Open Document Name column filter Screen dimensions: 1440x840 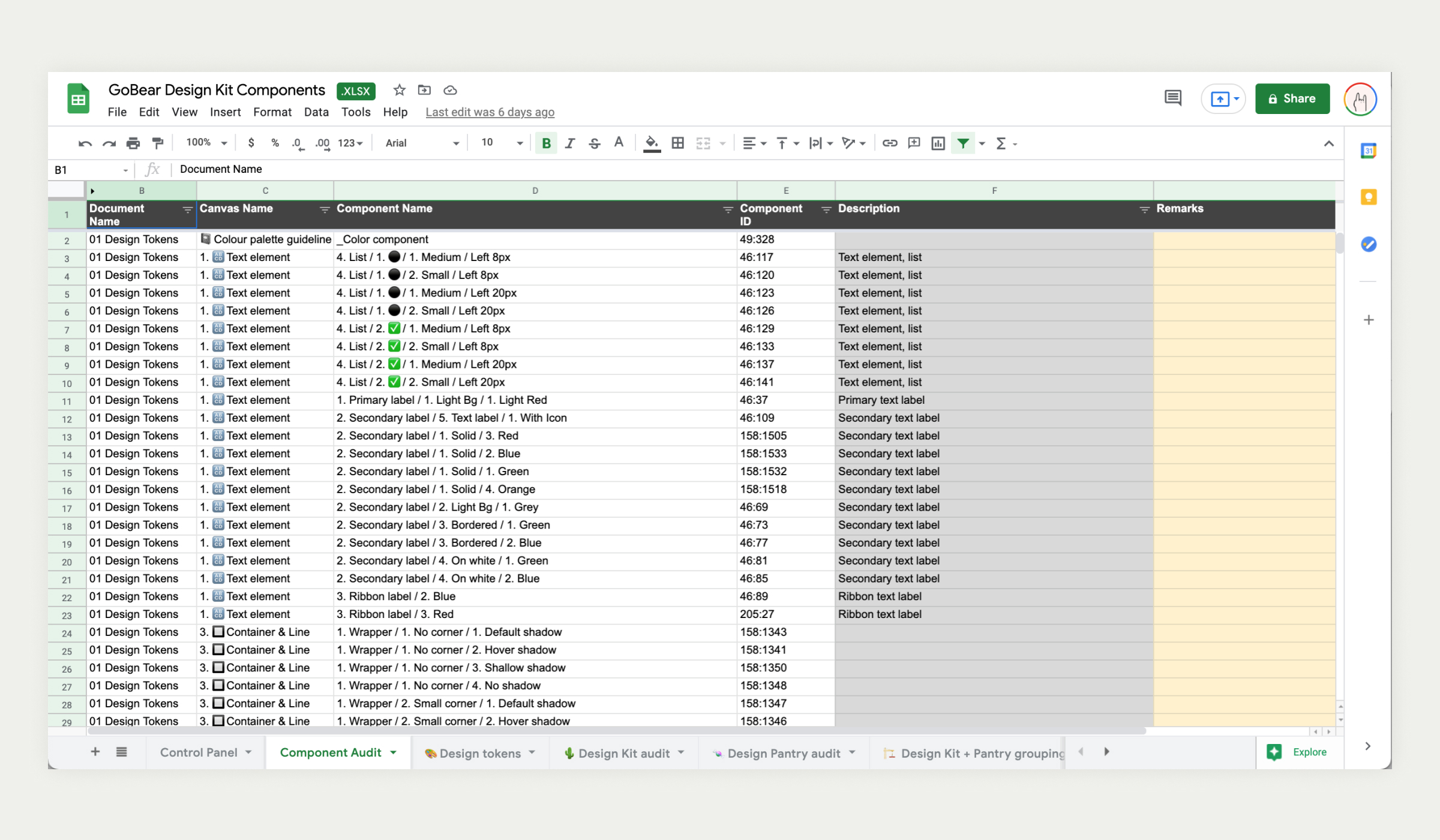187,209
